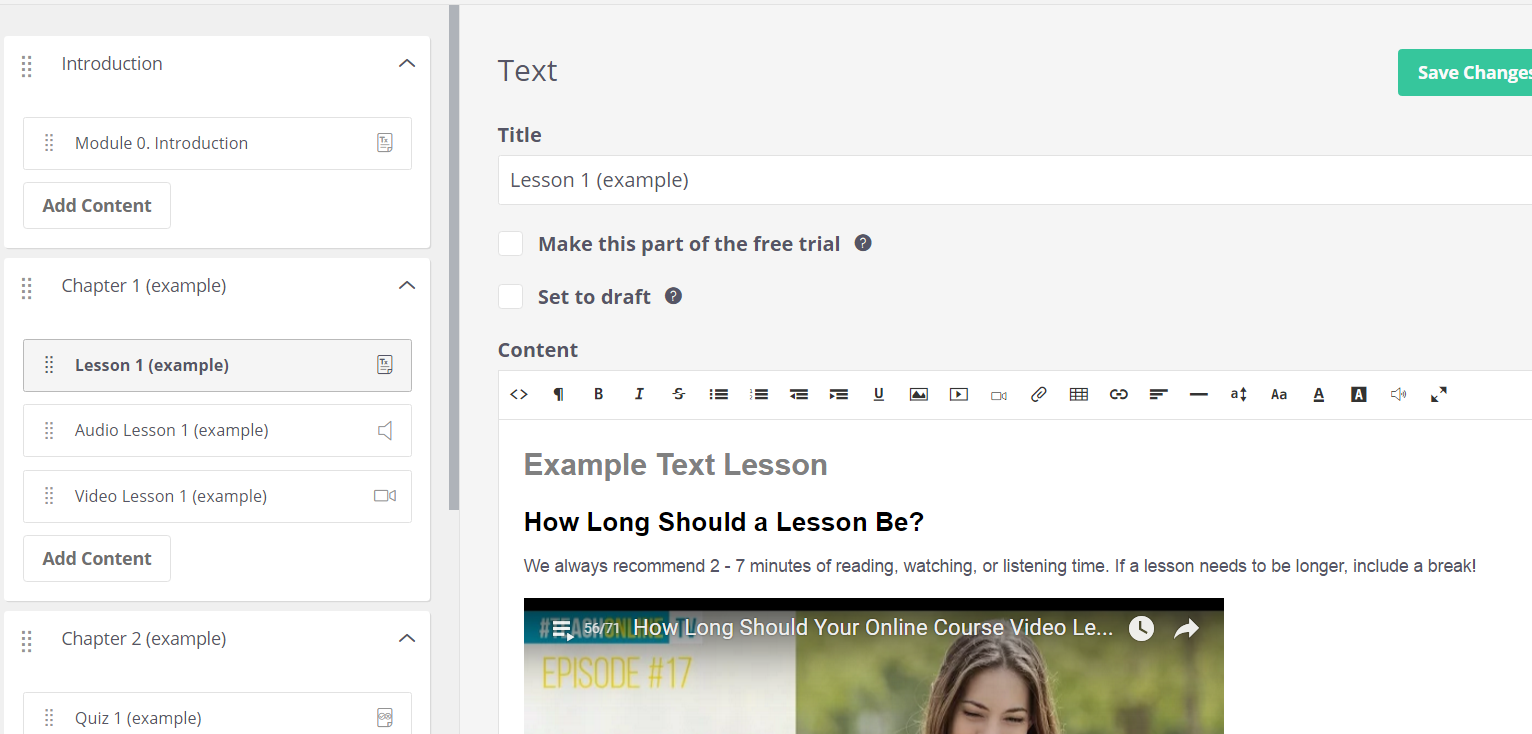Attach a file with the paperclip icon

(x=1039, y=394)
